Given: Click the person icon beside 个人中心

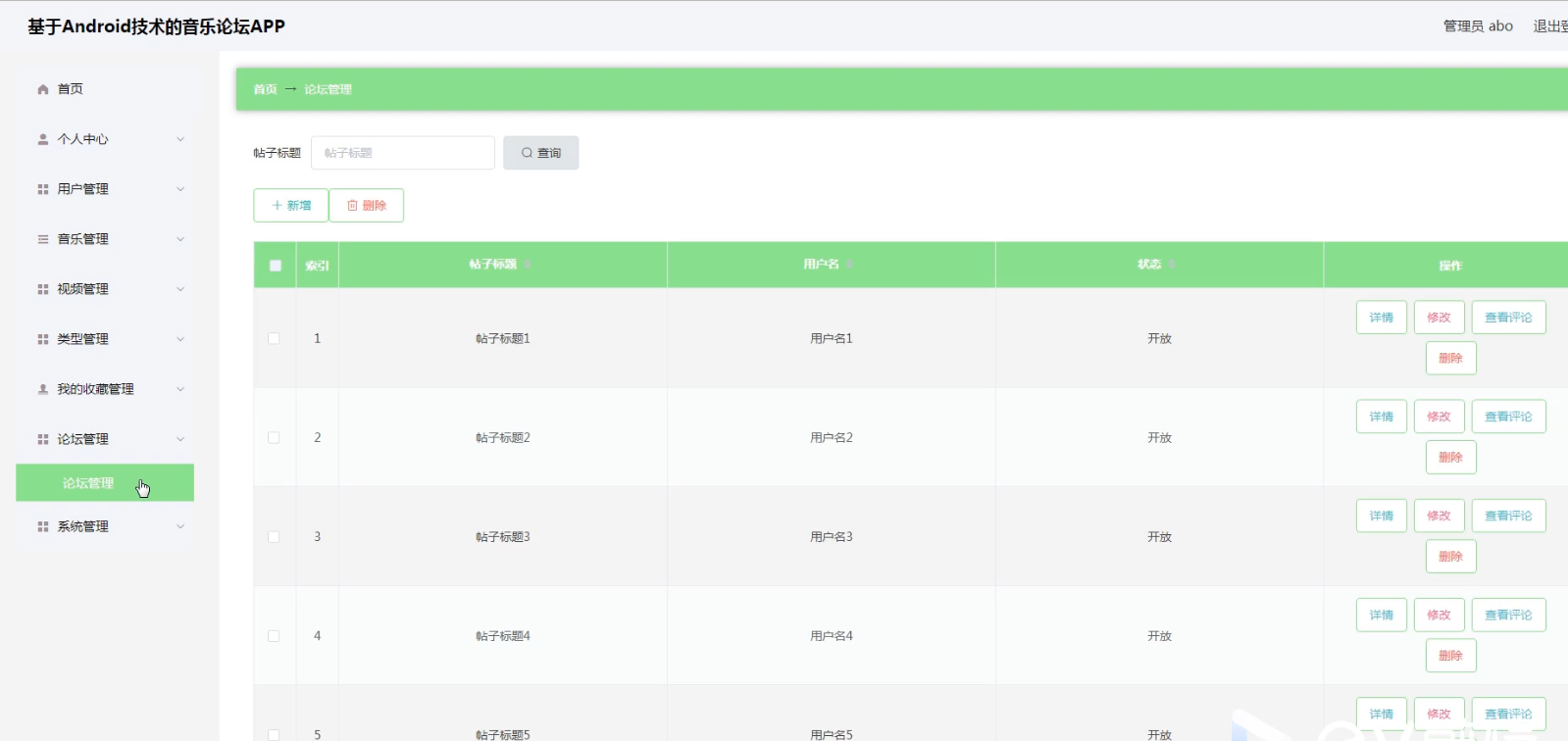Looking at the screenshot, I should (x=43, y=139).
